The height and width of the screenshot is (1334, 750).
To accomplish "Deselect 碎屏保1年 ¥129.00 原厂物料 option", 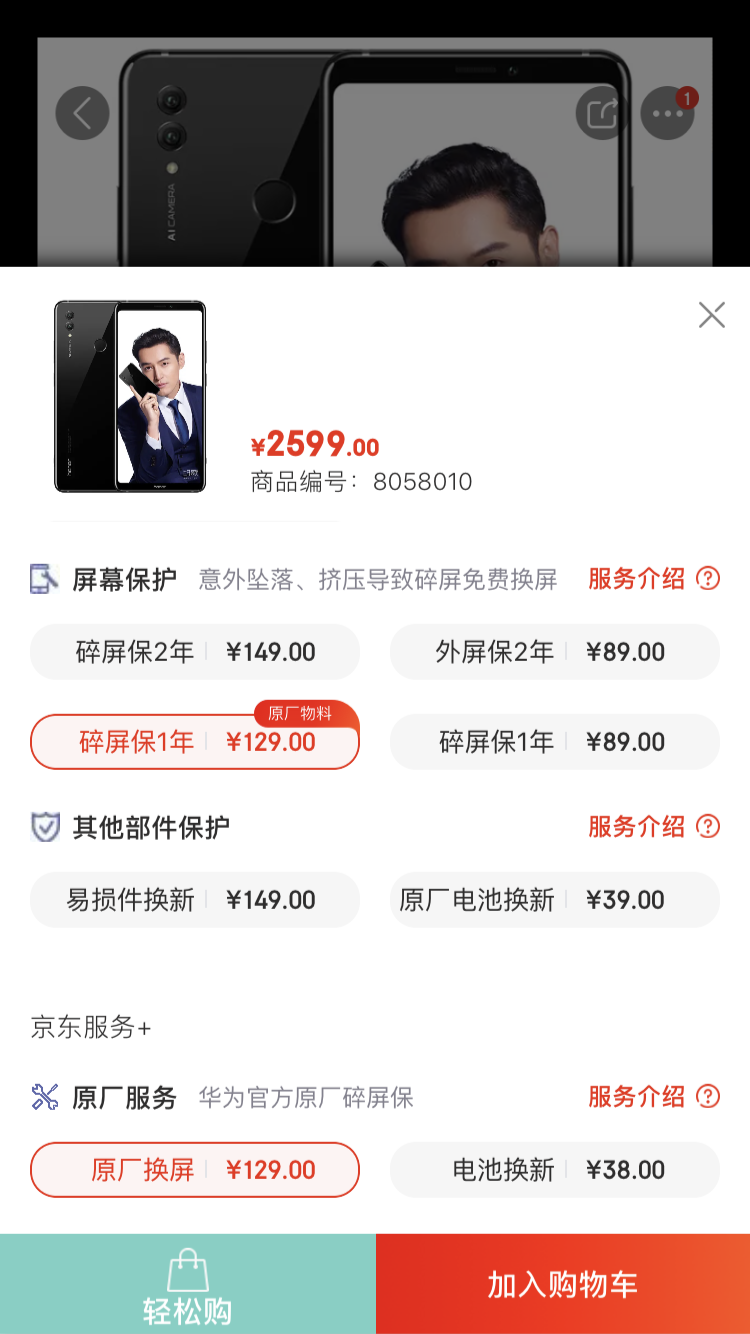I will point(195,742).
